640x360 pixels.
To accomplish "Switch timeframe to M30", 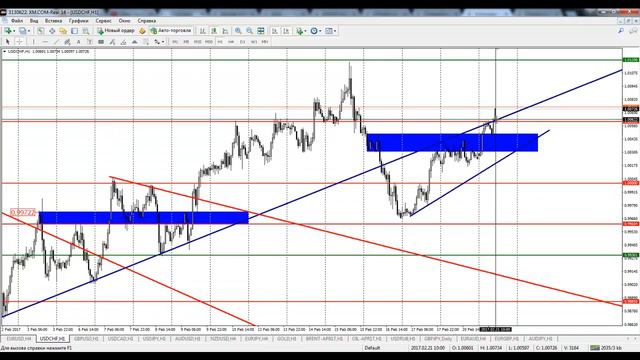I will (x=209, y=42).
